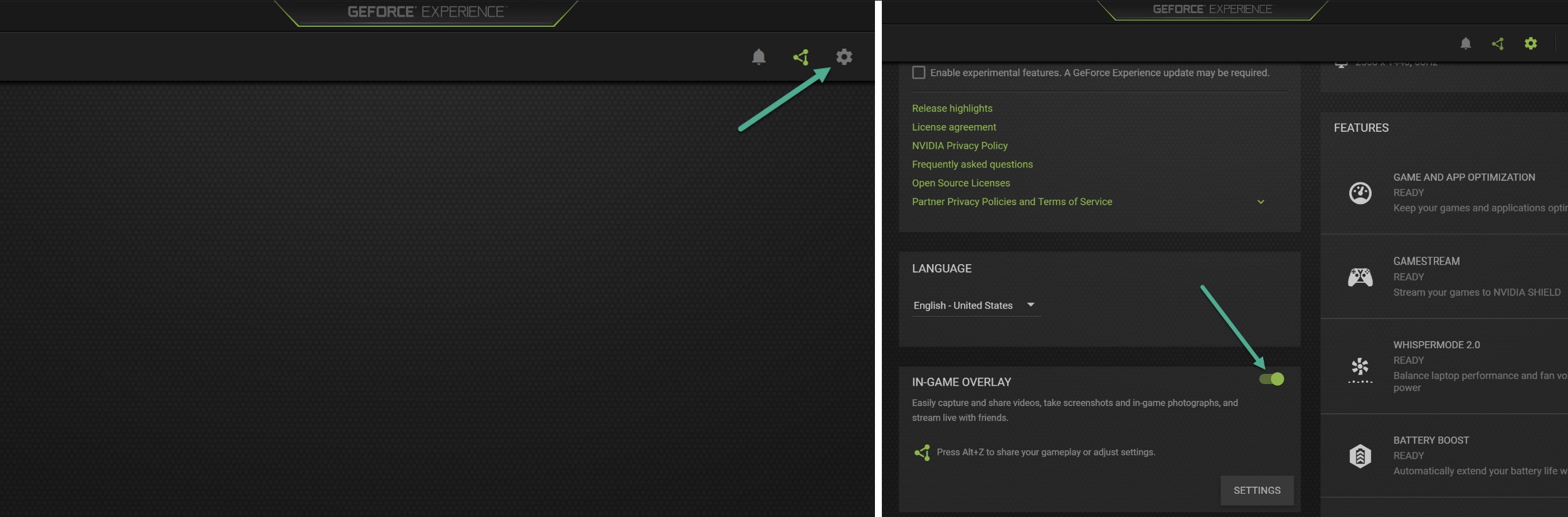Enable experimental features checkbox
1568x517 pixels.
(x=919, y=73)
